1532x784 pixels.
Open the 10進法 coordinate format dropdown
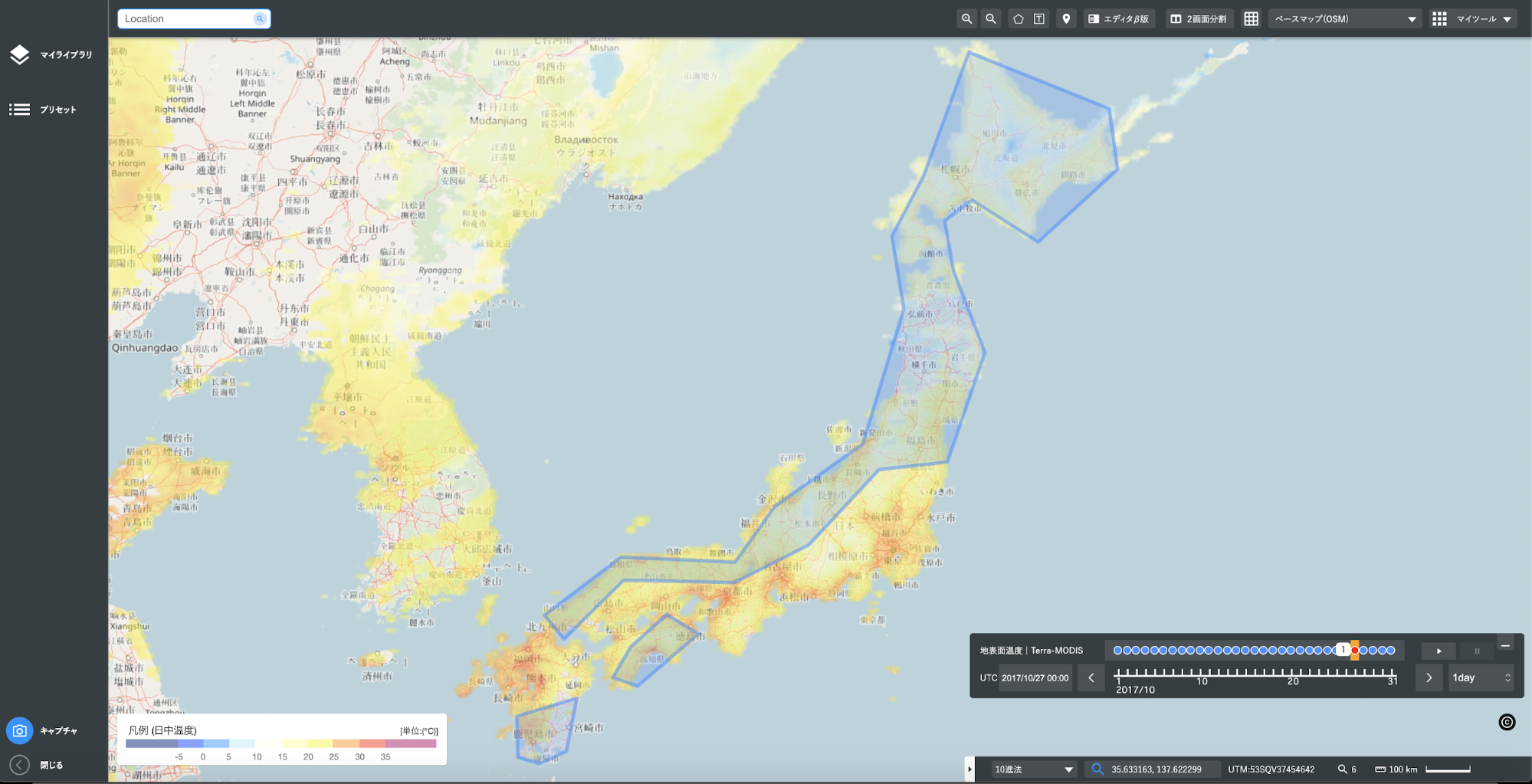point(1033,769)
